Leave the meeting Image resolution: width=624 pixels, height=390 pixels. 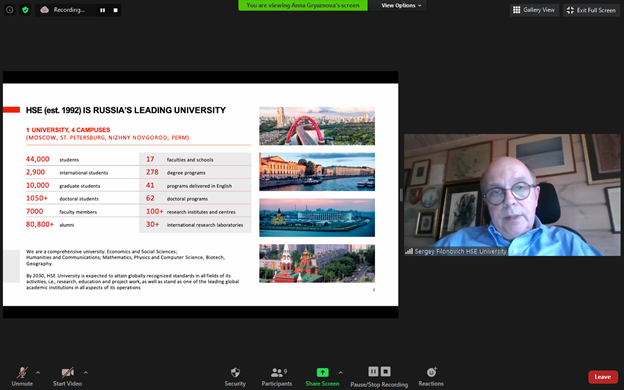point(603,377)
